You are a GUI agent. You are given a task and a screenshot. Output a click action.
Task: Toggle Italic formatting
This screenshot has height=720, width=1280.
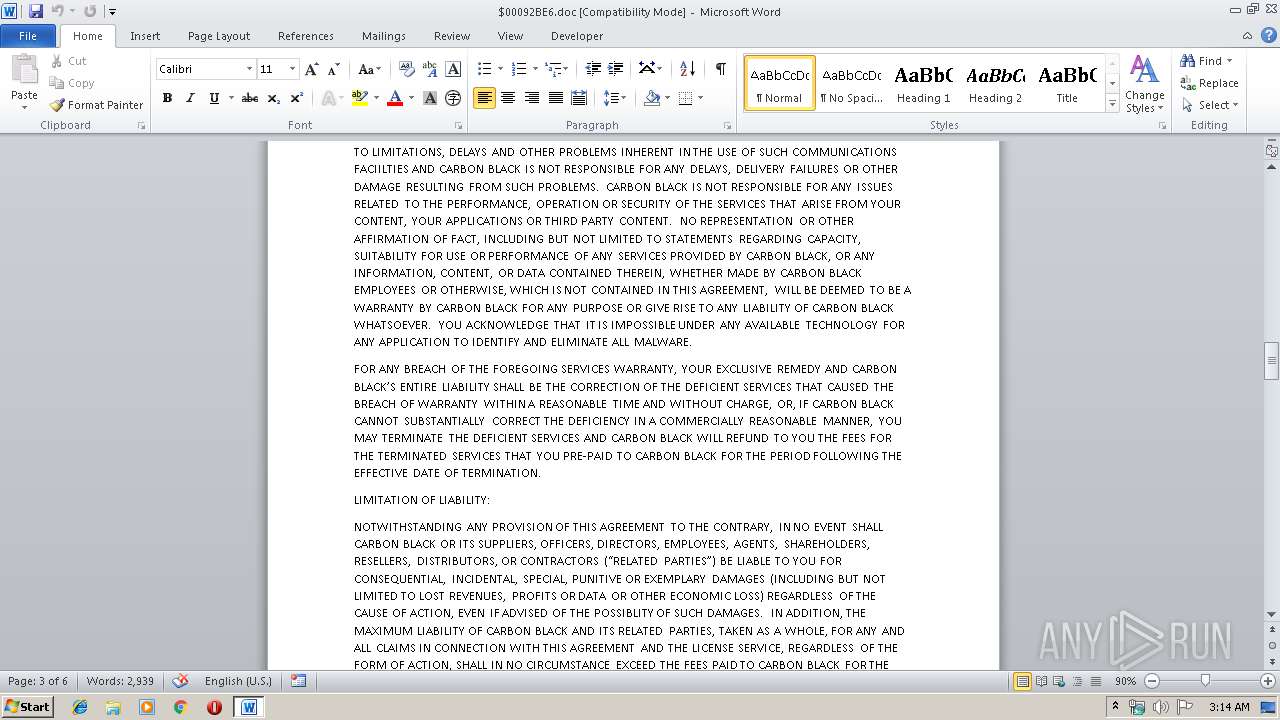click(x=190, y=98)
